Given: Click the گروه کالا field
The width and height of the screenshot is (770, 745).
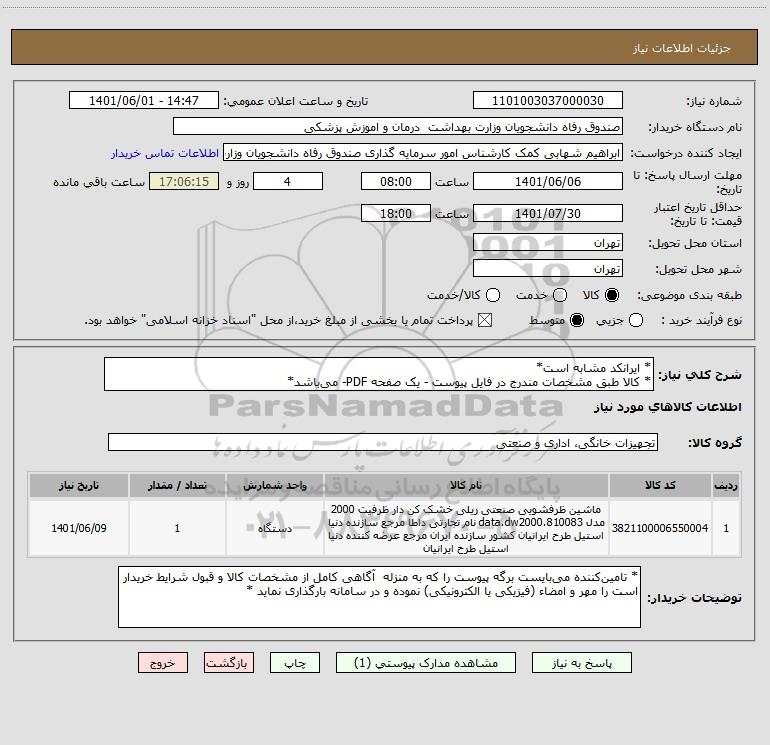Looking at the screenshot, I should coord(383,442).
